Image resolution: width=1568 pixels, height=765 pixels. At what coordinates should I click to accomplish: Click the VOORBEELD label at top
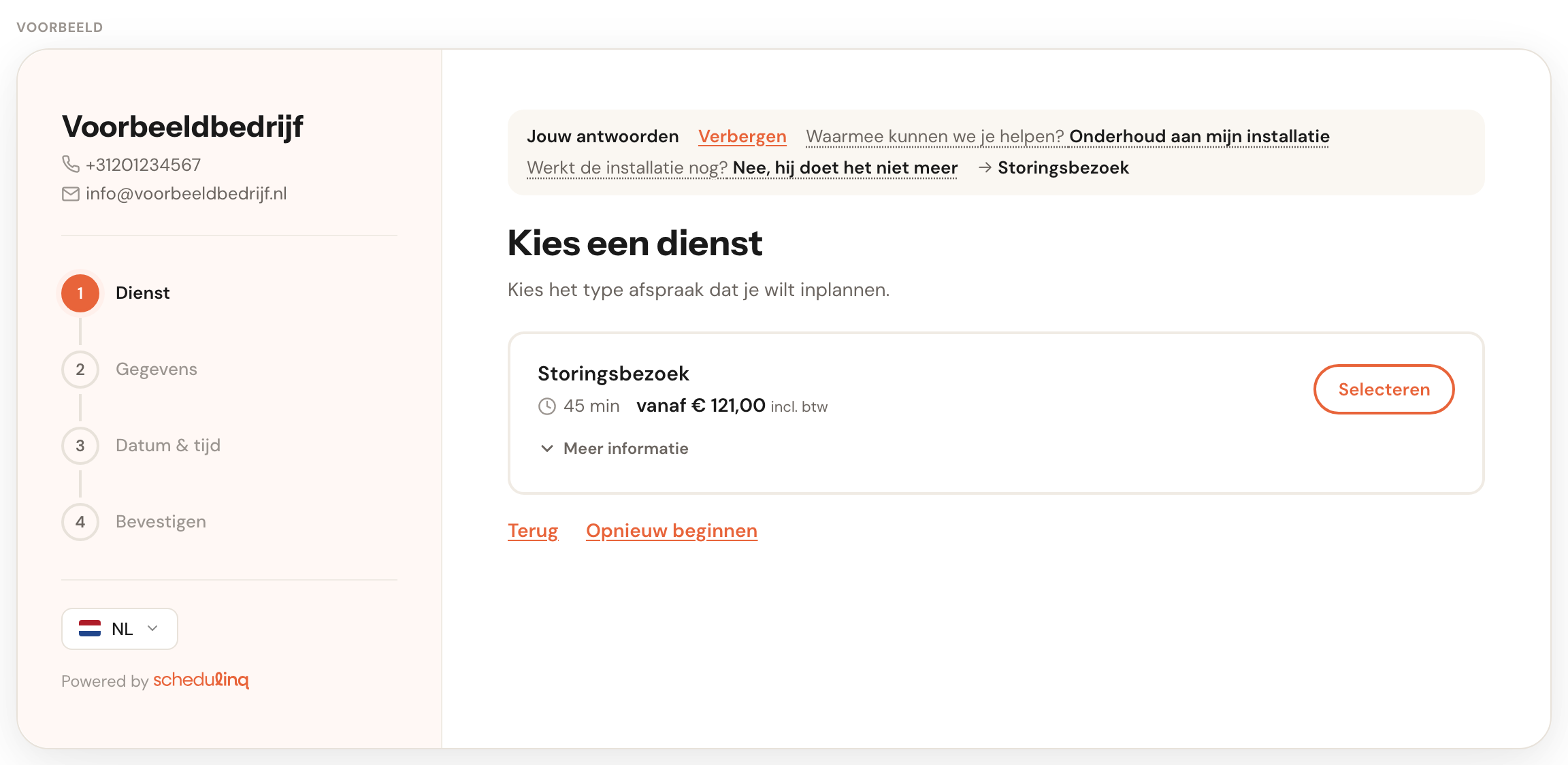coord(60,27)
